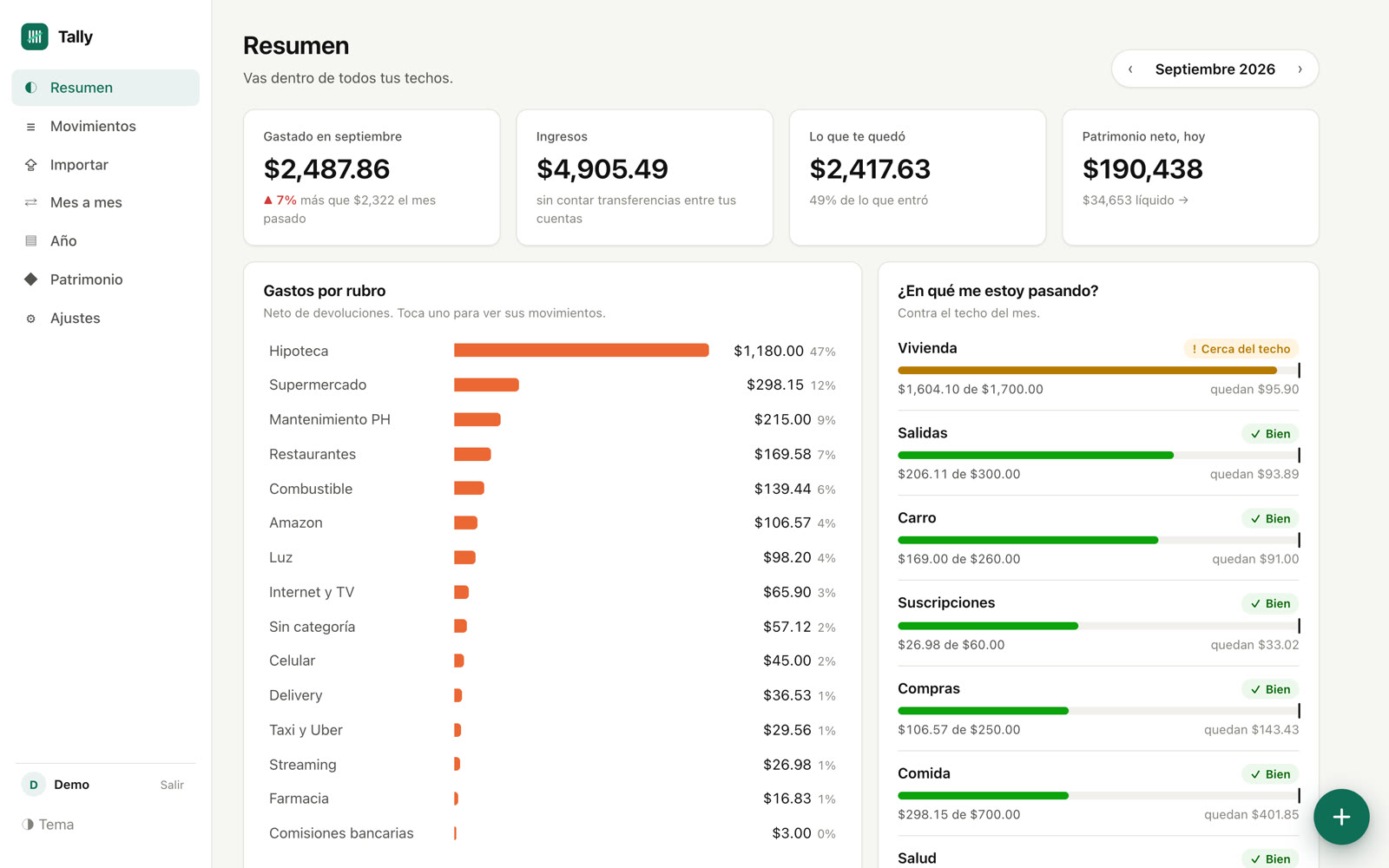Click the Ajustes gear icon
This screenshot has width=1389, height=868.
[x=31, y=319]
